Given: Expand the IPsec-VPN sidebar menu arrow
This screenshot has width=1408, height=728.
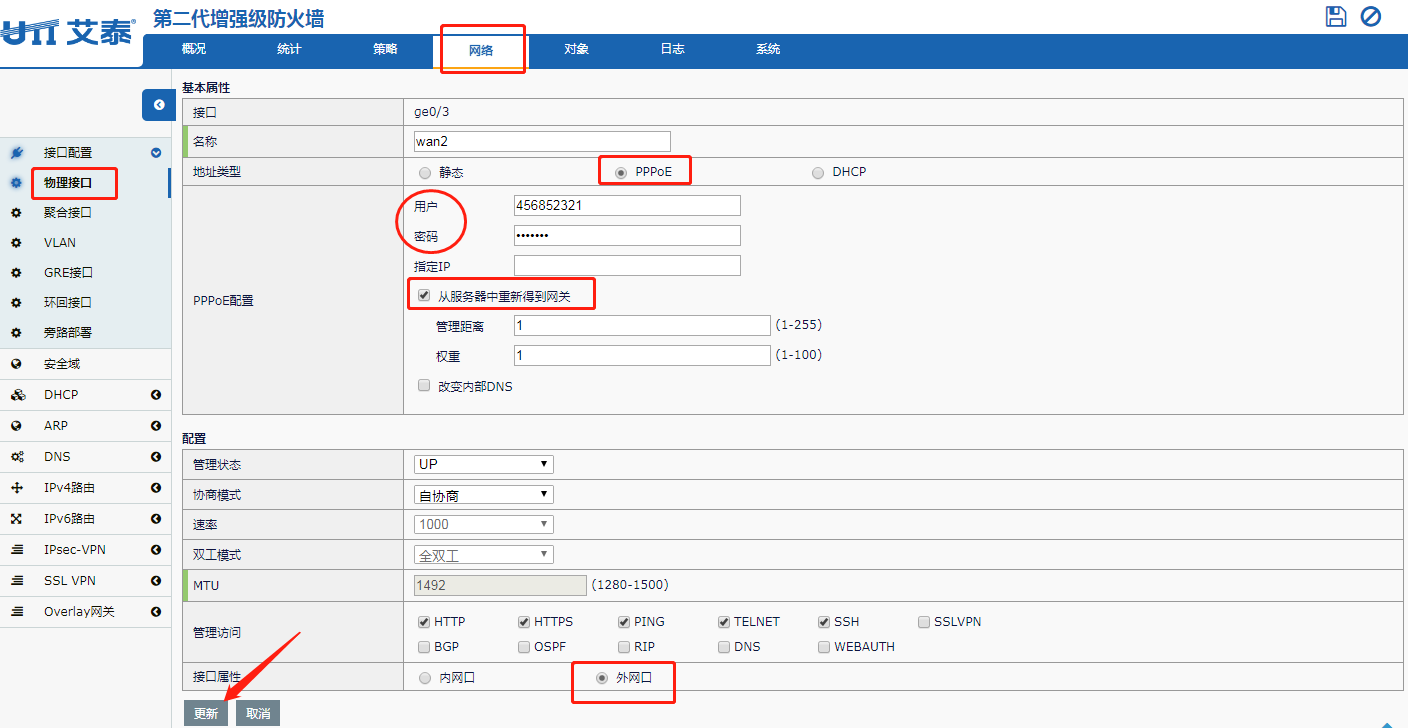Looking at the screenshot, I should (x=156, y=550).
